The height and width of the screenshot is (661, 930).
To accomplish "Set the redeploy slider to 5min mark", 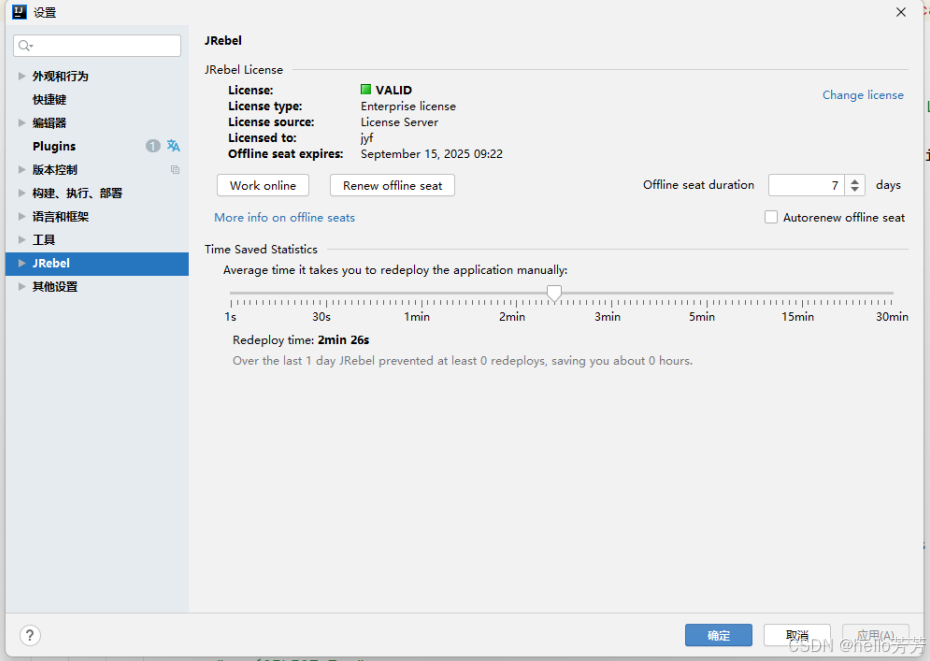I will point(706,293).
